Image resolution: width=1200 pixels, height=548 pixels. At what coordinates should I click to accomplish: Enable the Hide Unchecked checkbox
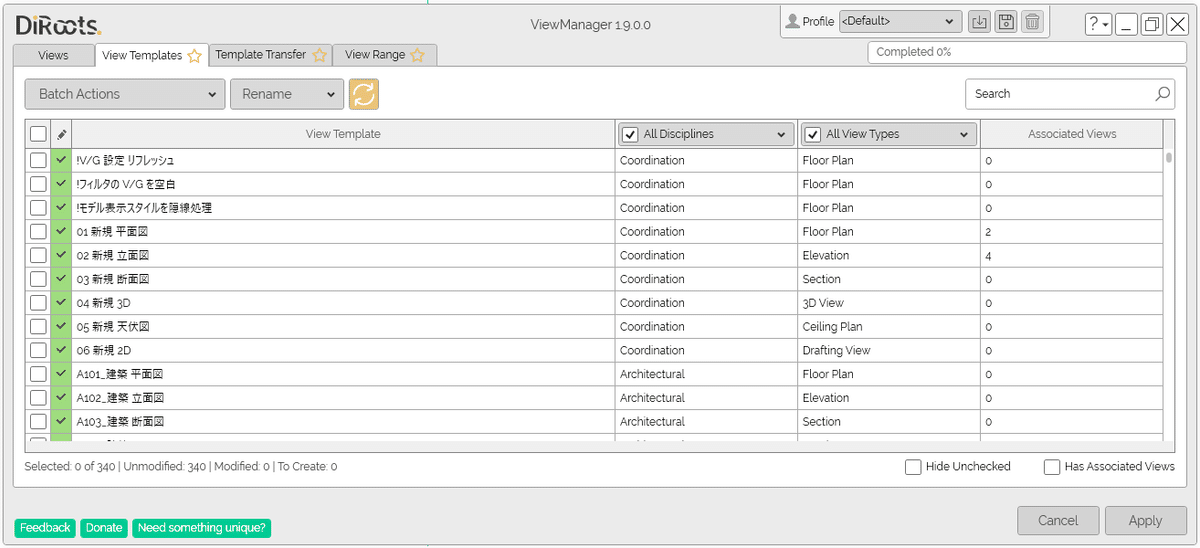click(913, 467)
